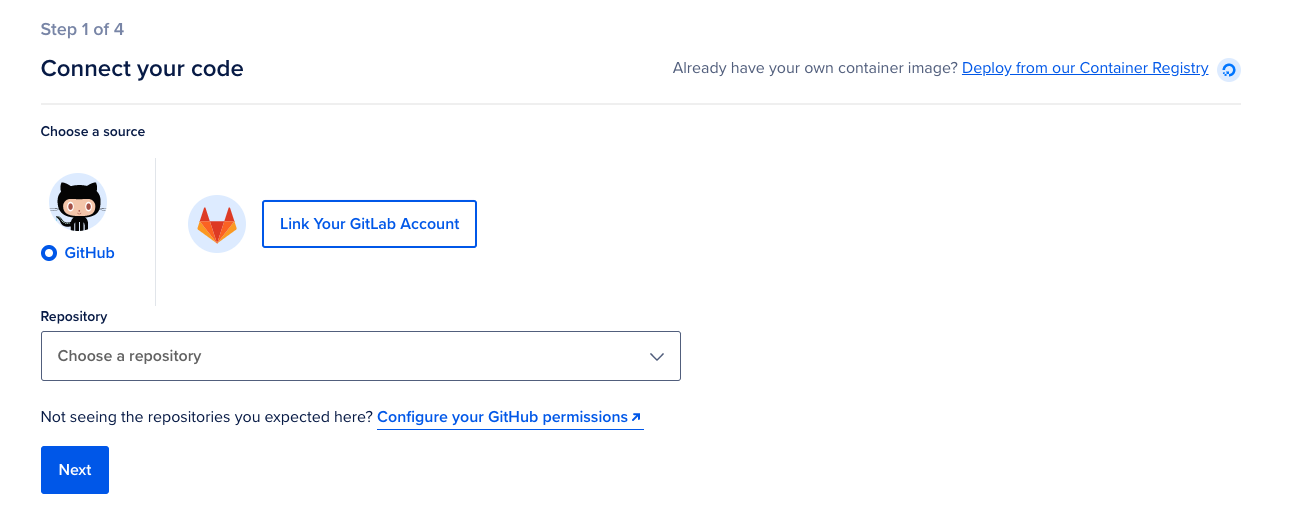Screen dimensions: 1304x509
Task: Click the GitHub Octocat logo
Action: pos(78,203)
